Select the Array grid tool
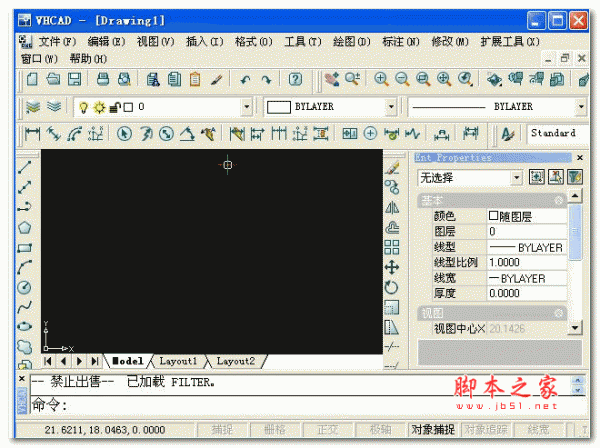600x448 pixels. click(392, 248)
